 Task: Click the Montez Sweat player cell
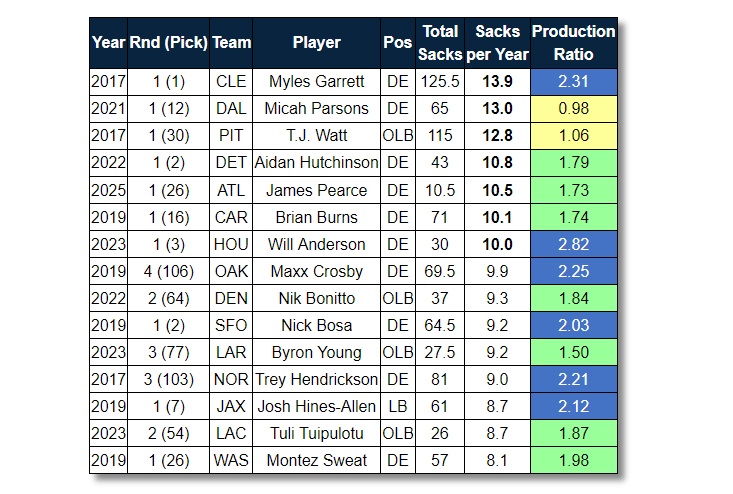click(x=317, y=460)
